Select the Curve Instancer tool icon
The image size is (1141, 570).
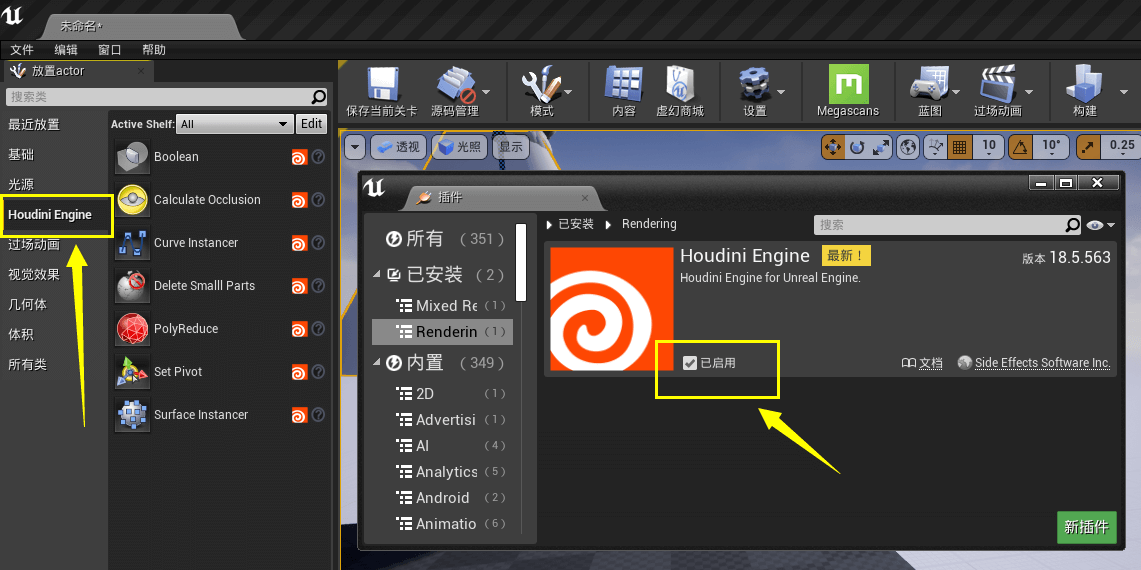coord(132,242)
